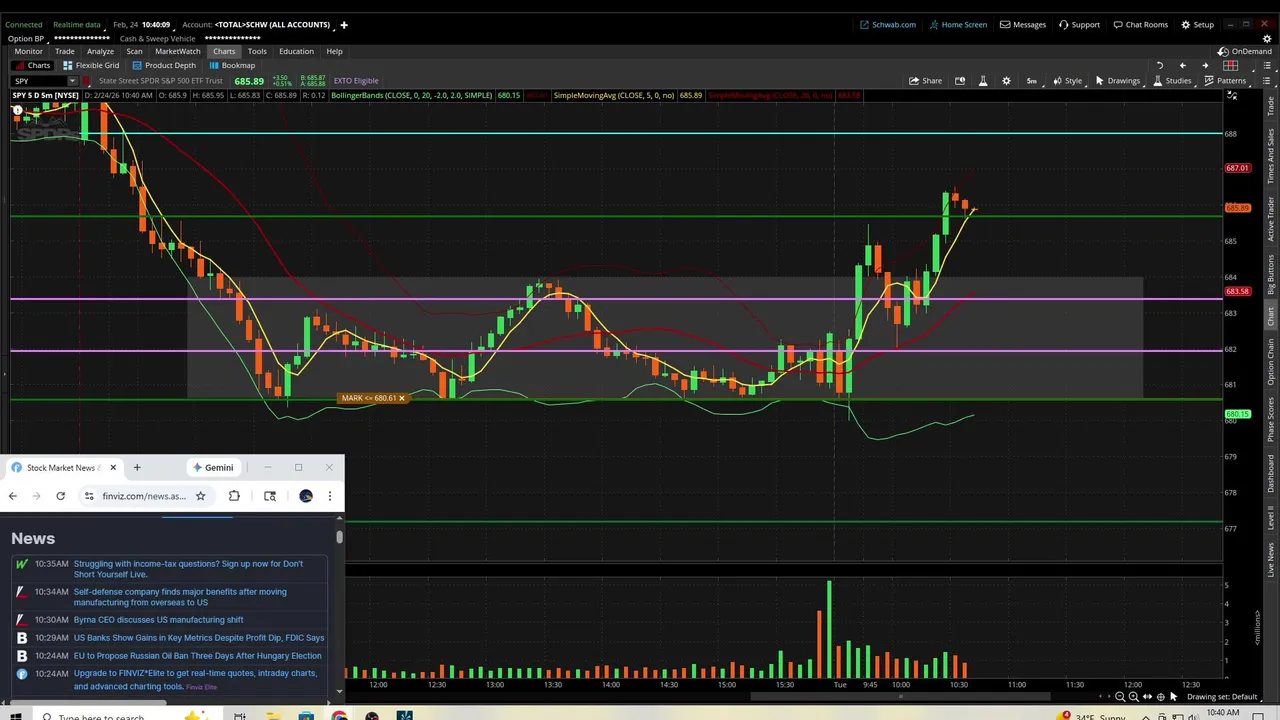Open the Style menu for the chart

click(1067, 81)
